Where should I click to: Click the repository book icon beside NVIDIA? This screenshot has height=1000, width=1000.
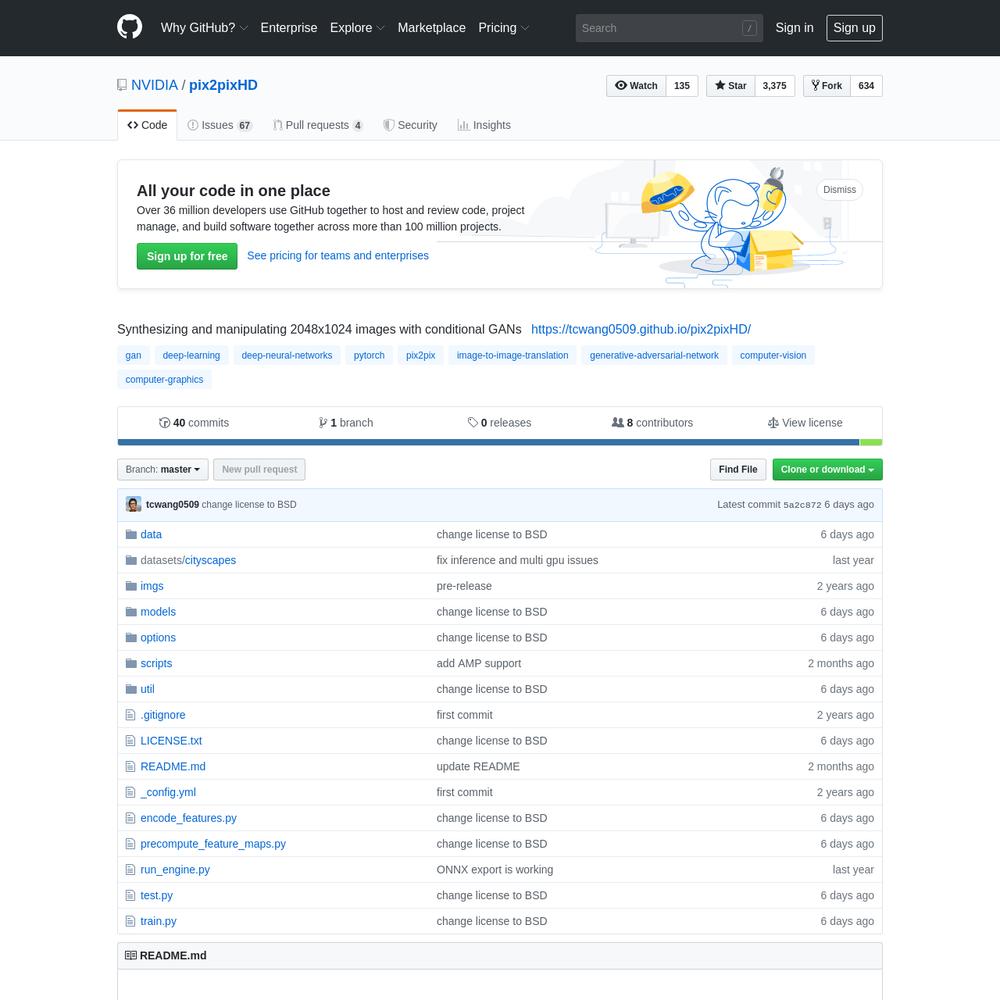coord(122,85)
